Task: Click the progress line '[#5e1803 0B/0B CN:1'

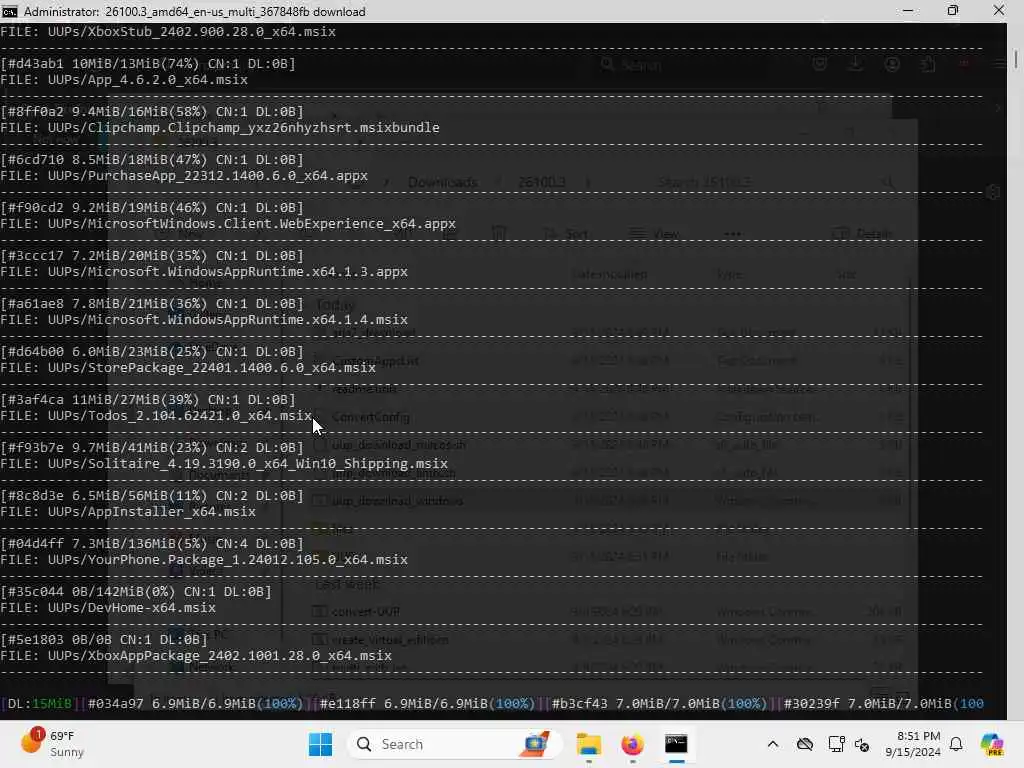Action: tap(104, 639)
